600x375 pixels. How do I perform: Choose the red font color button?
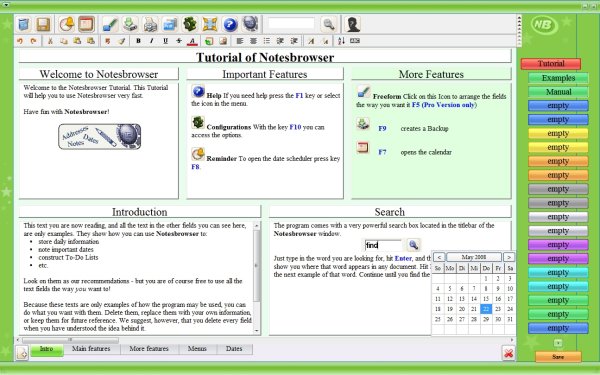192,41
